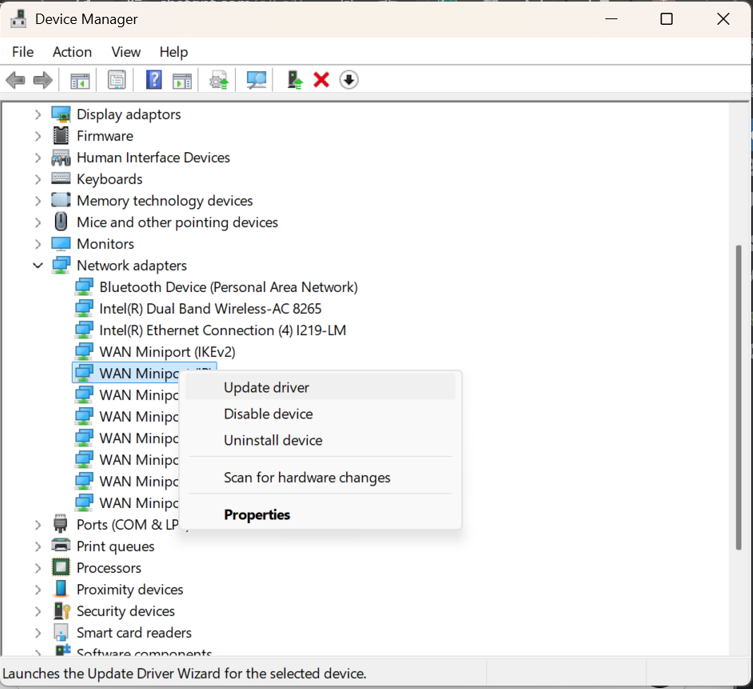The width and height of the screenshot is (753, 689).
Task: Click the Forward arrow toolbar icon
Action: tap(43, 80)
